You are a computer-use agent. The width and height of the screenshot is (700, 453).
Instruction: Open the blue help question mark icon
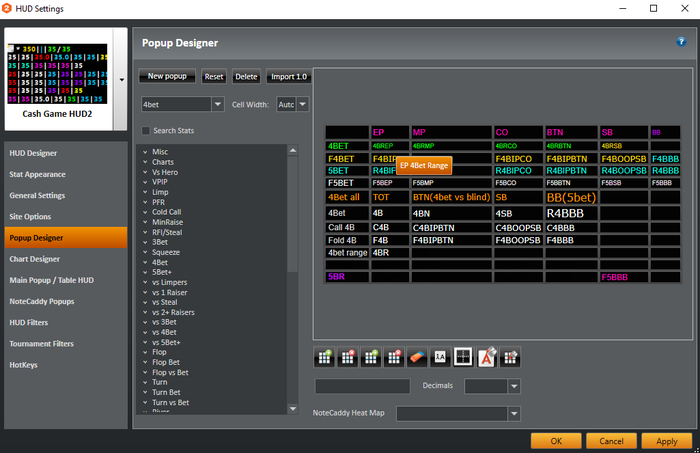click(681, 42)
